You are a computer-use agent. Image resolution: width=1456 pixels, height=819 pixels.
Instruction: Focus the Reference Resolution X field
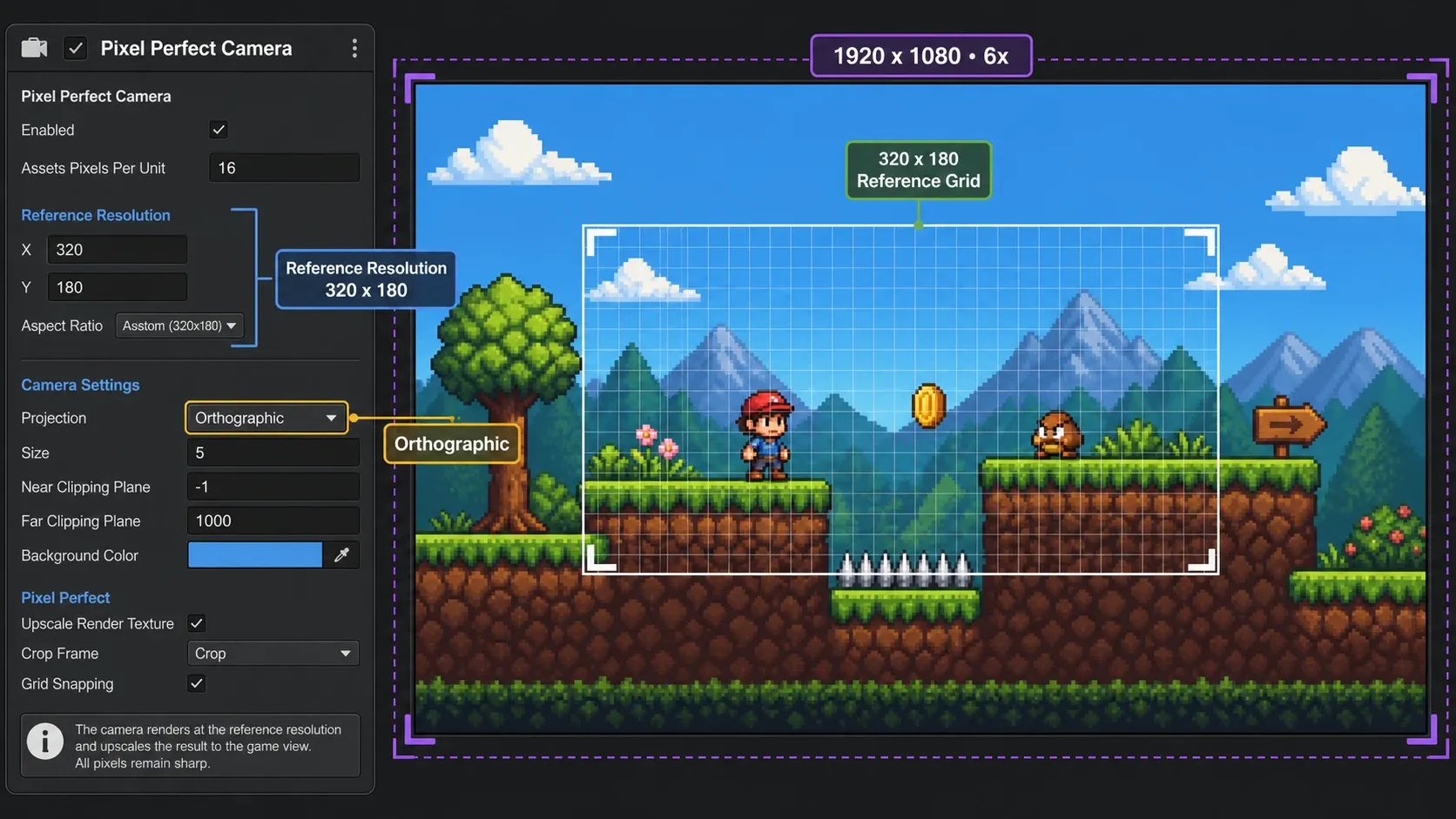[117, 250]
